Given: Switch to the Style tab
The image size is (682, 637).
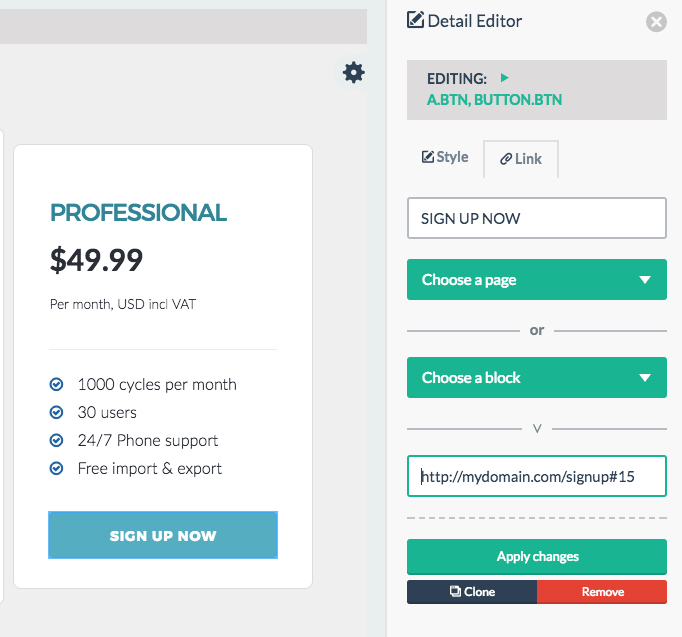Looking at the screenshot, I should 445,157.
